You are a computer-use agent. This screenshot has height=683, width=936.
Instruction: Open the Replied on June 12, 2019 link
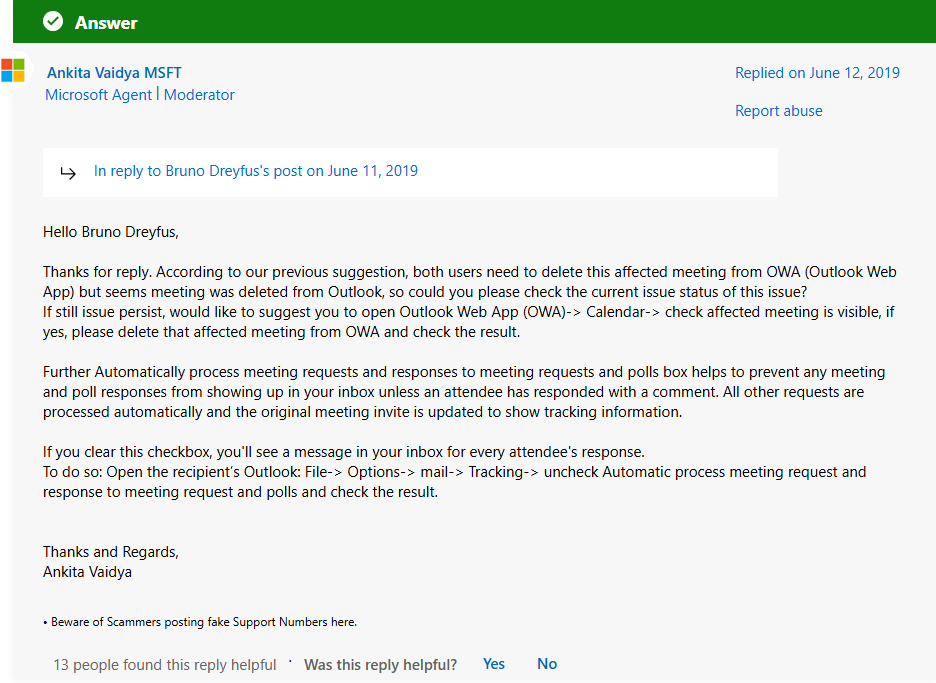pyautogui.click(x=817, y=73)
